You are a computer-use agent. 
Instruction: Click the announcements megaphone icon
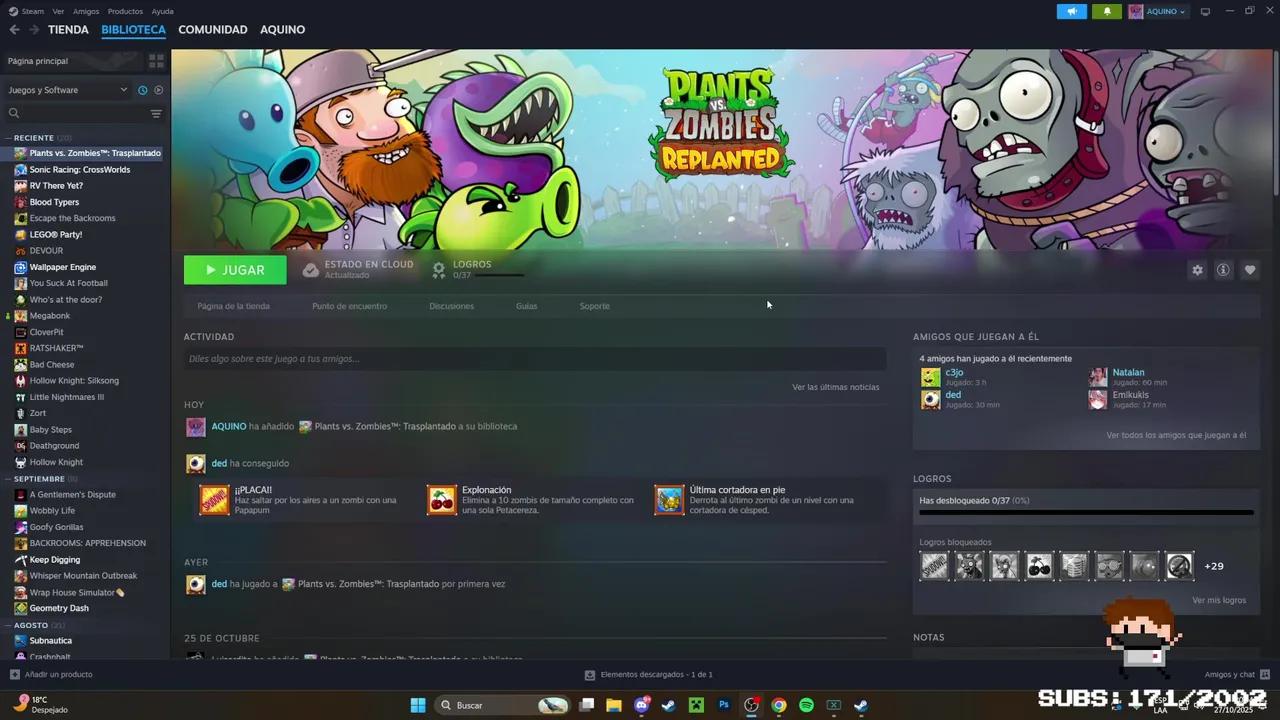[x=1071, y=11]
